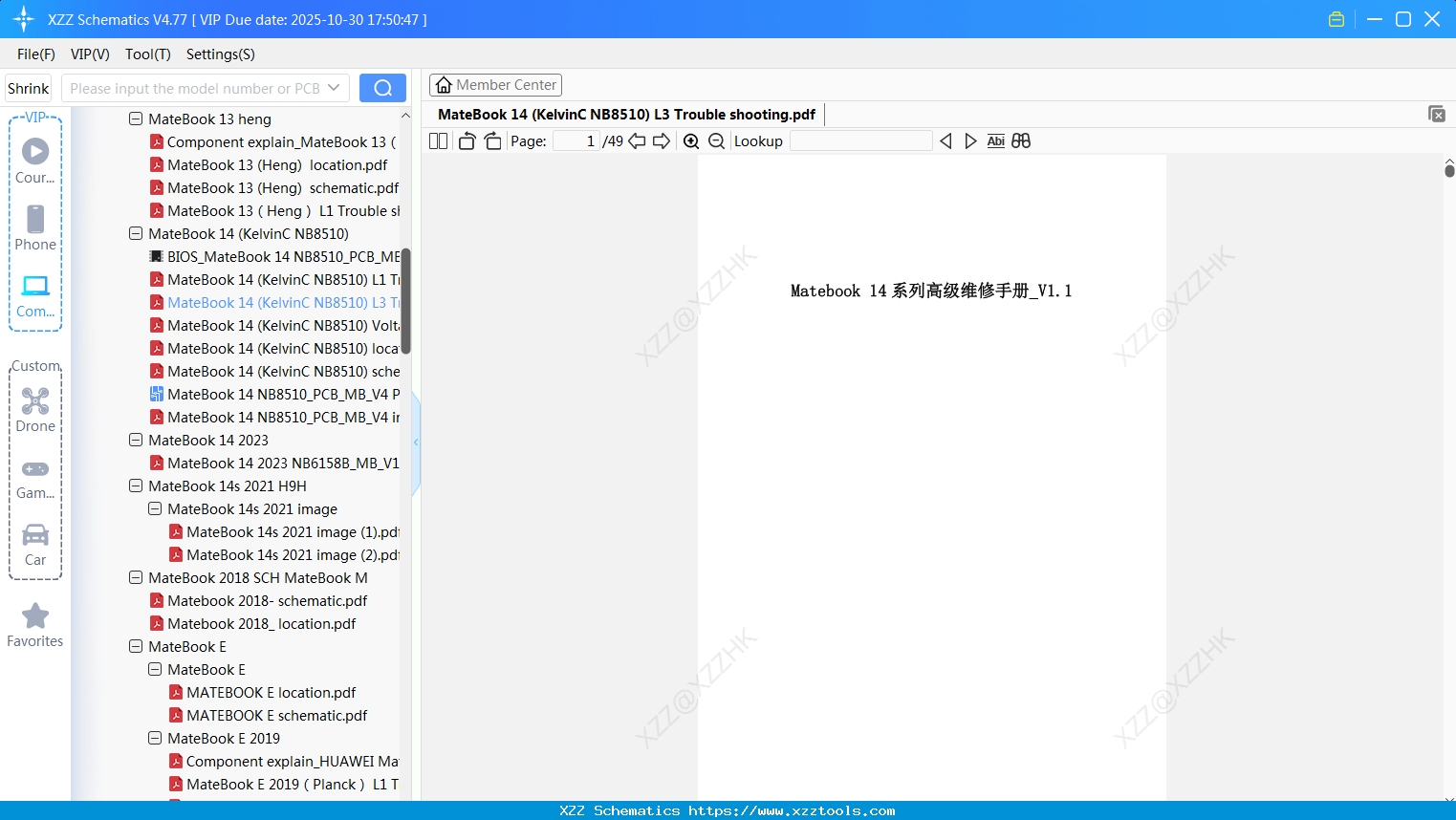1456x820 pixels.
Task: Open the Game sidebar category
Action: point(35,479)
